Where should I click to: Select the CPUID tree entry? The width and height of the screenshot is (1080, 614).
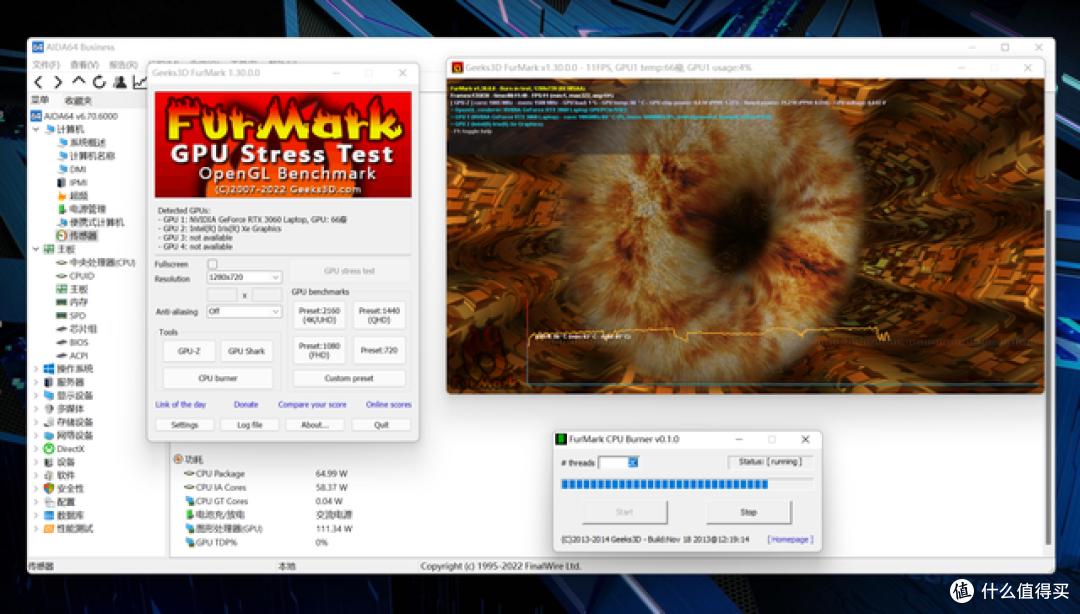(x=81, y=276)
